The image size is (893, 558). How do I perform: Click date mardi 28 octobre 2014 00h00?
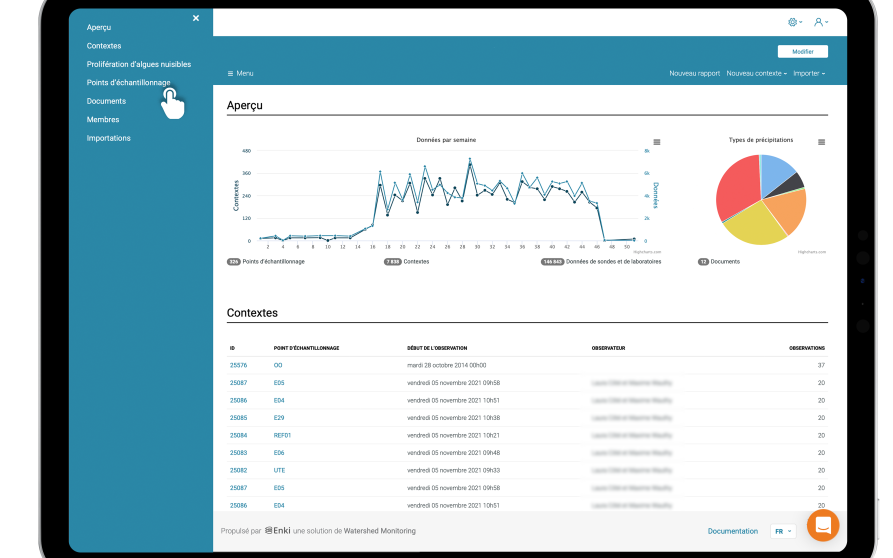point(446,366)
